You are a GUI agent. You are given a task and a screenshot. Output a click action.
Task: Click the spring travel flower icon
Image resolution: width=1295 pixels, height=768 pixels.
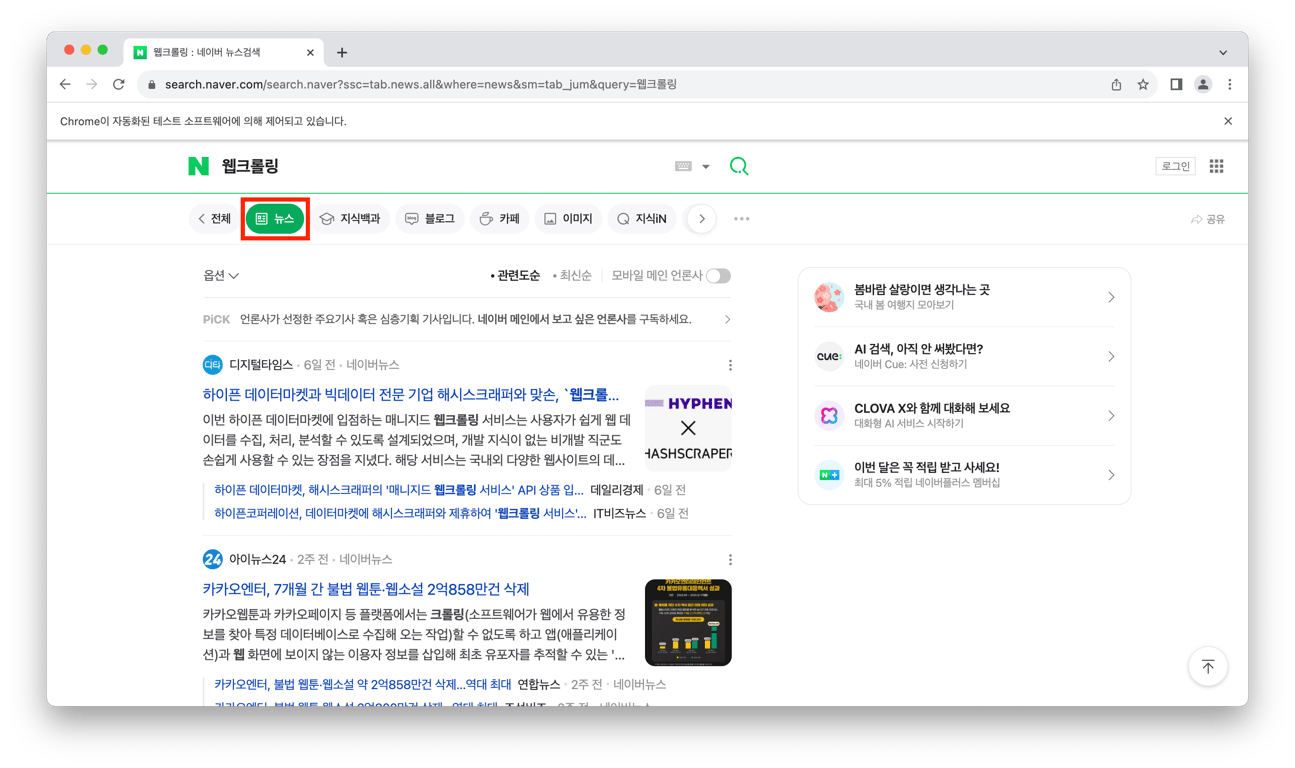click(x=829, y=297)
